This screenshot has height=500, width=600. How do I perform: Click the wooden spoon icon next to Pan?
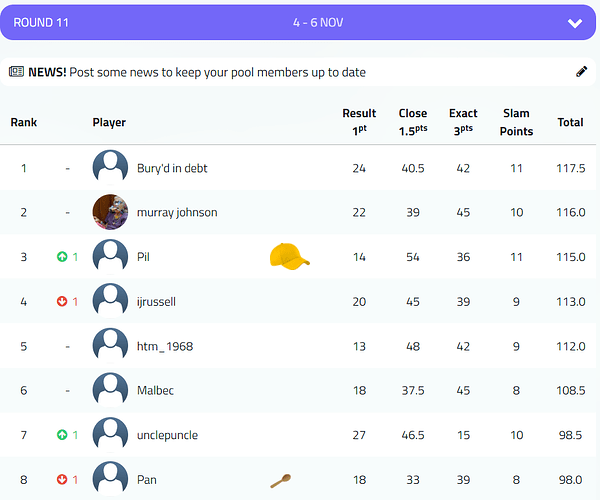pyautogui.click(x=281, y=480)
